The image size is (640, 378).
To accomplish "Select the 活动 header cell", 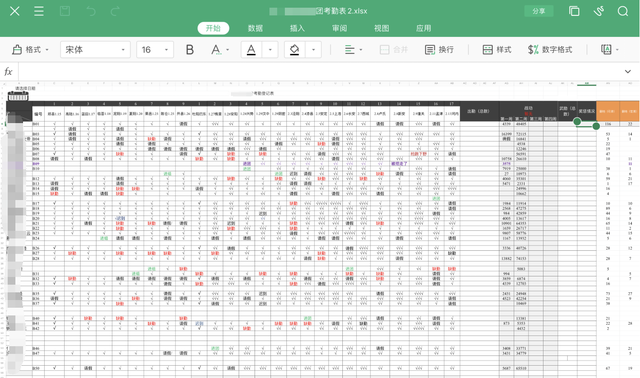I will pos(528,108).
